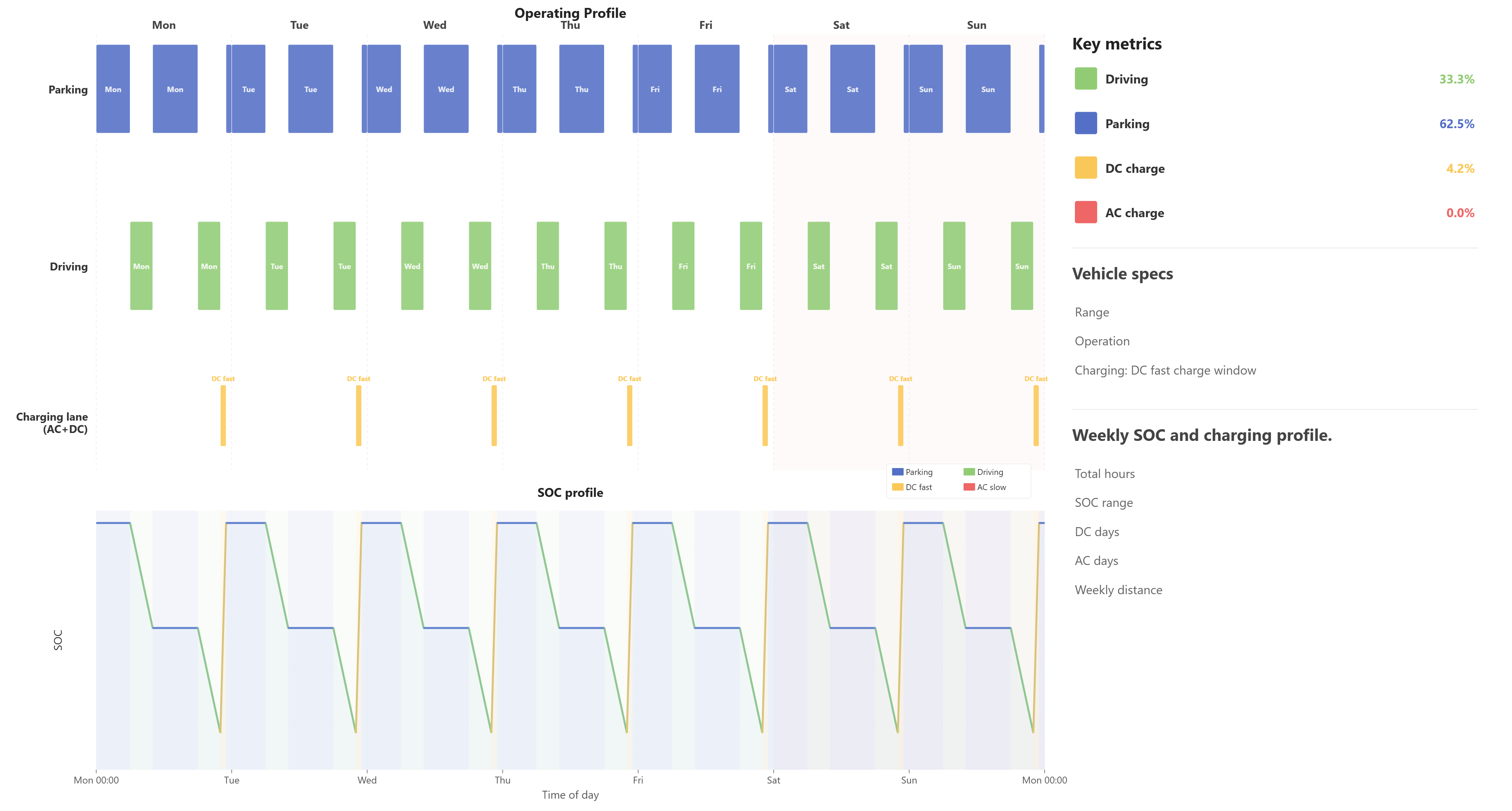Screen dimensions: 1512x811
Task: Click the Weekly distance row
Action: pos(1118,590)
